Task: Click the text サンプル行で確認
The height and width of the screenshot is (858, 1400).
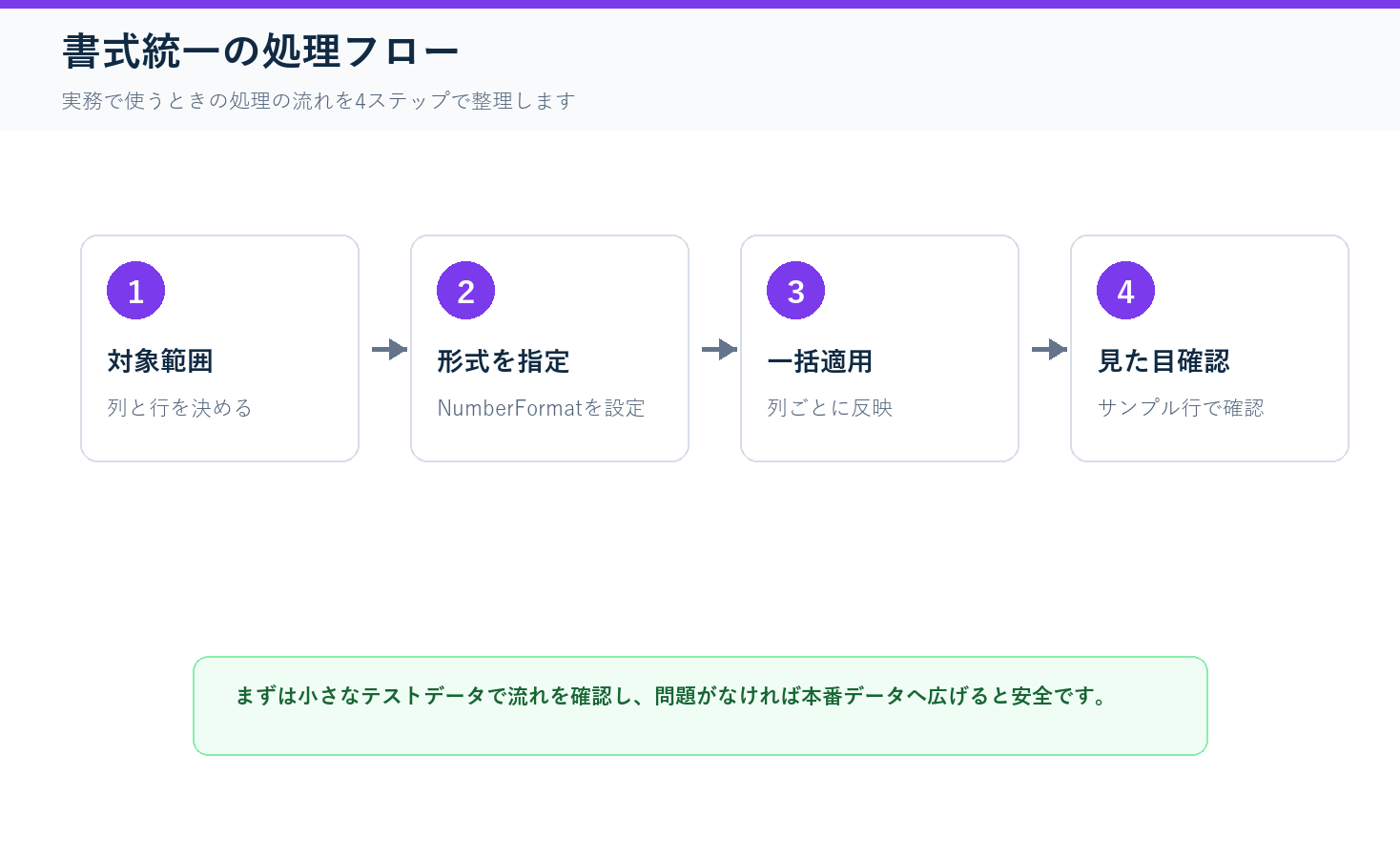Action: [x=1181, y=408]
